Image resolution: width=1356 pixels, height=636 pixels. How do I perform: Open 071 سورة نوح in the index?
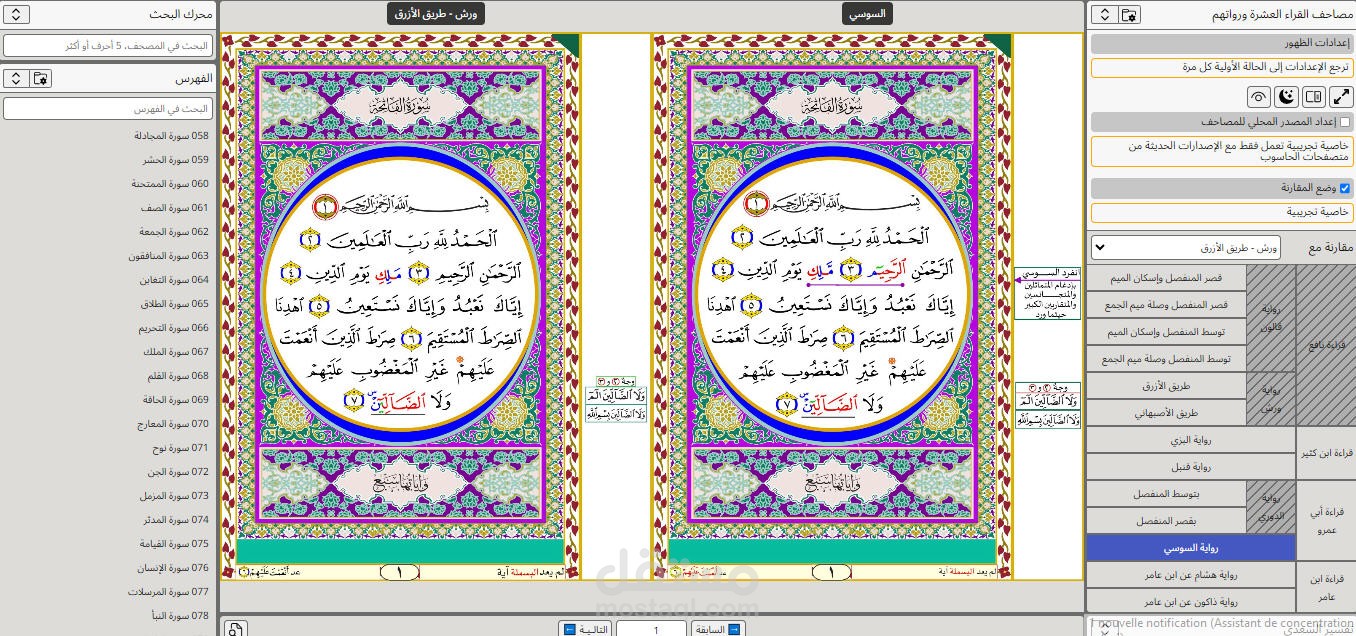pos(180,448)
